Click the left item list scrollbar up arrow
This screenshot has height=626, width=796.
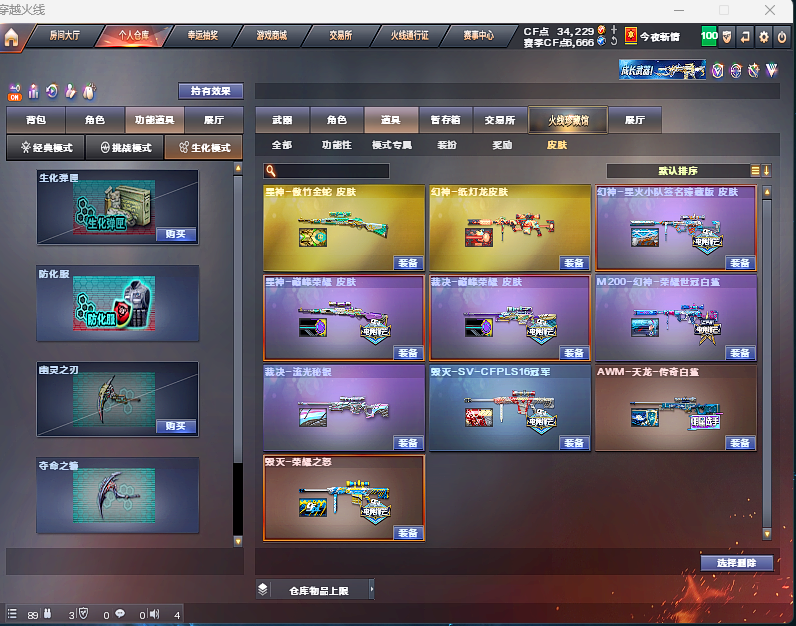point(238,168)
